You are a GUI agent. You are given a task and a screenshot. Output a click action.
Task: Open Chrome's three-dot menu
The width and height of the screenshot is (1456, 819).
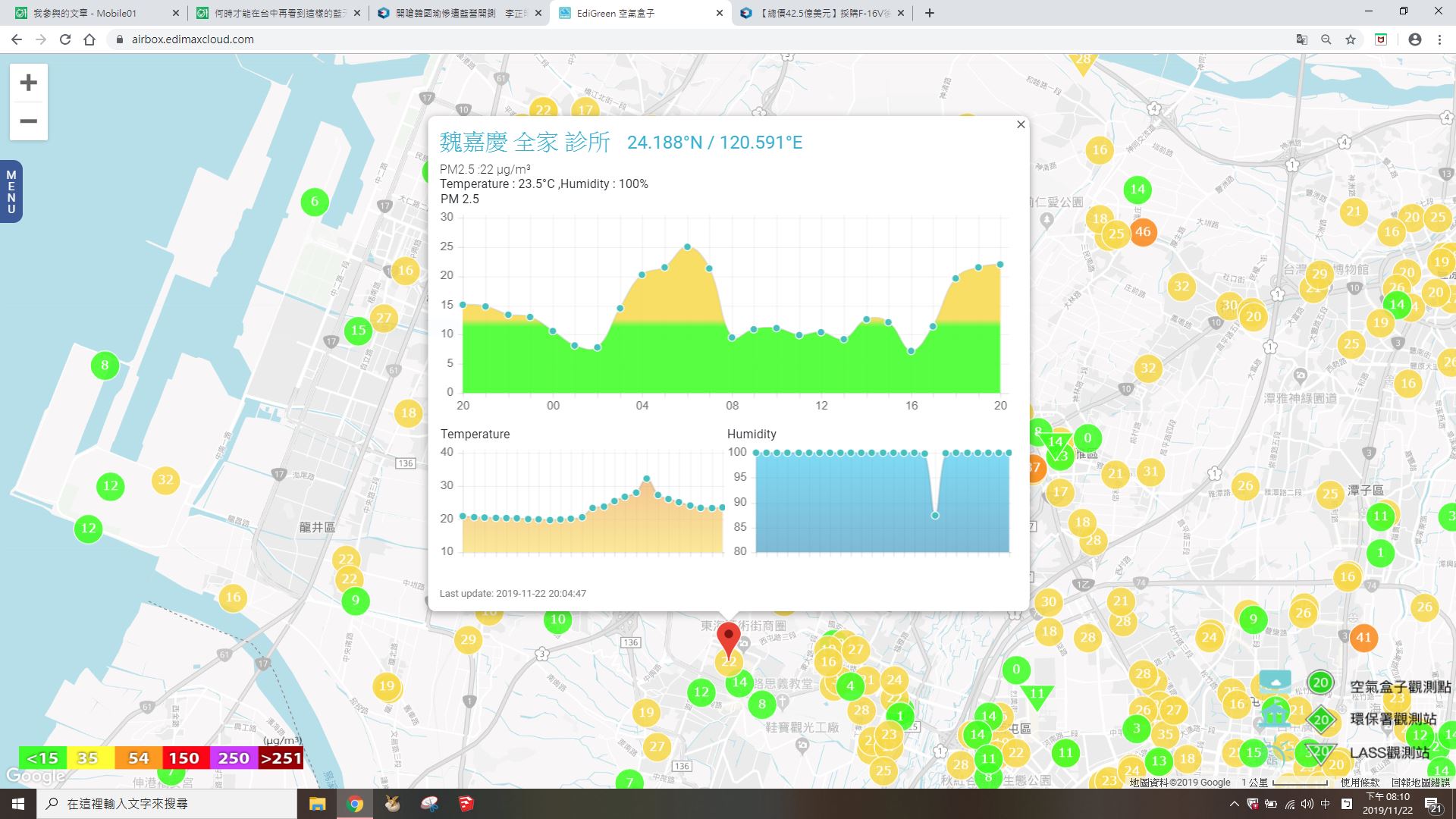pos(1439,39)
